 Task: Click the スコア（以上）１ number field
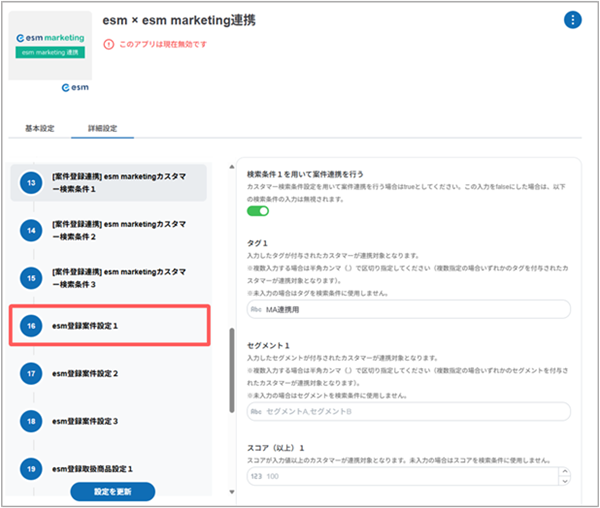point(400,478)
